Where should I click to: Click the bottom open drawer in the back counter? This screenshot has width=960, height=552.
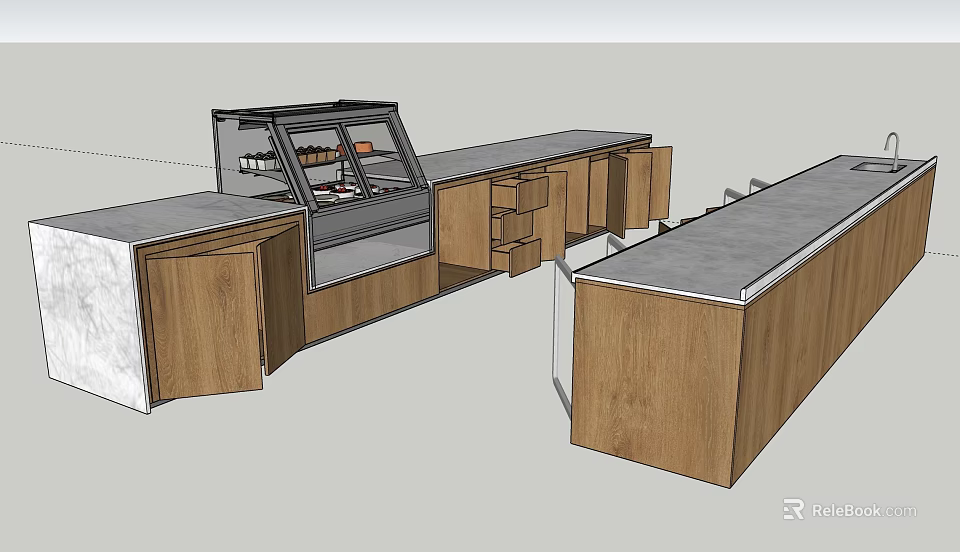point(516,257)
